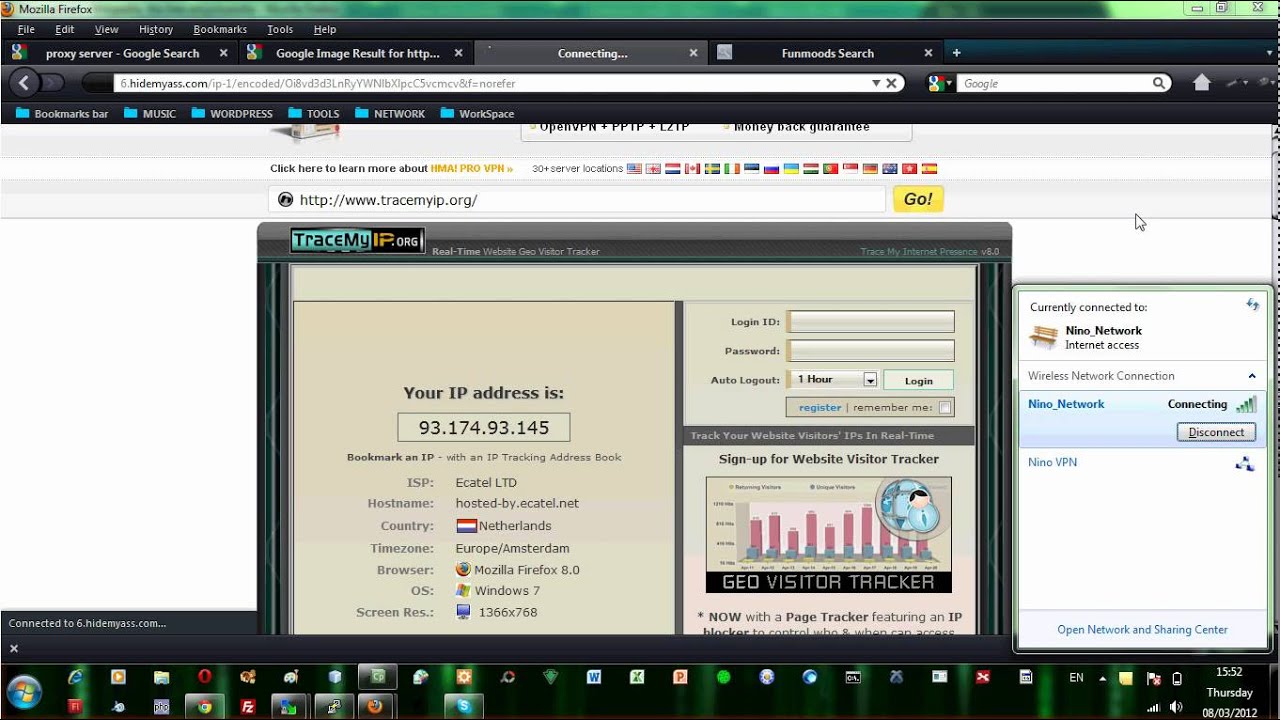Viewport: 1280px width, 720px height.
Task: Open PowerPoint from the taskbar
Action: click(680, 677)
